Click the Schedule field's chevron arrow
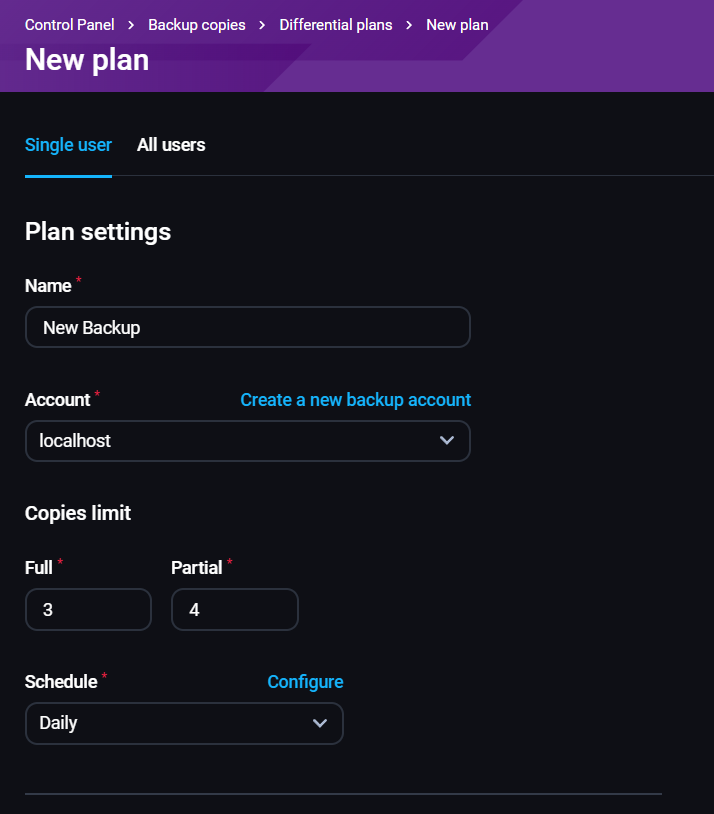This screenshot has width=714, height=814. 320,723
